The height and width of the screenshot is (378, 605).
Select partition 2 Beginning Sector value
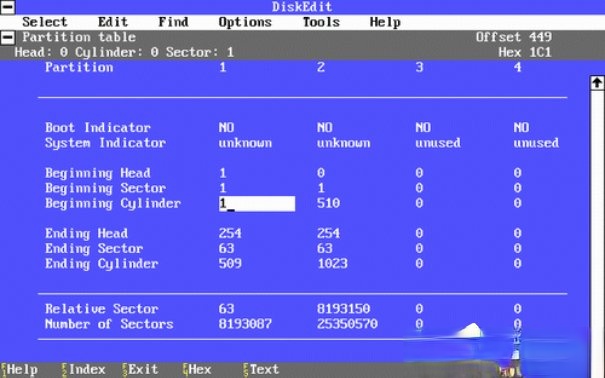tap(321, 188)
